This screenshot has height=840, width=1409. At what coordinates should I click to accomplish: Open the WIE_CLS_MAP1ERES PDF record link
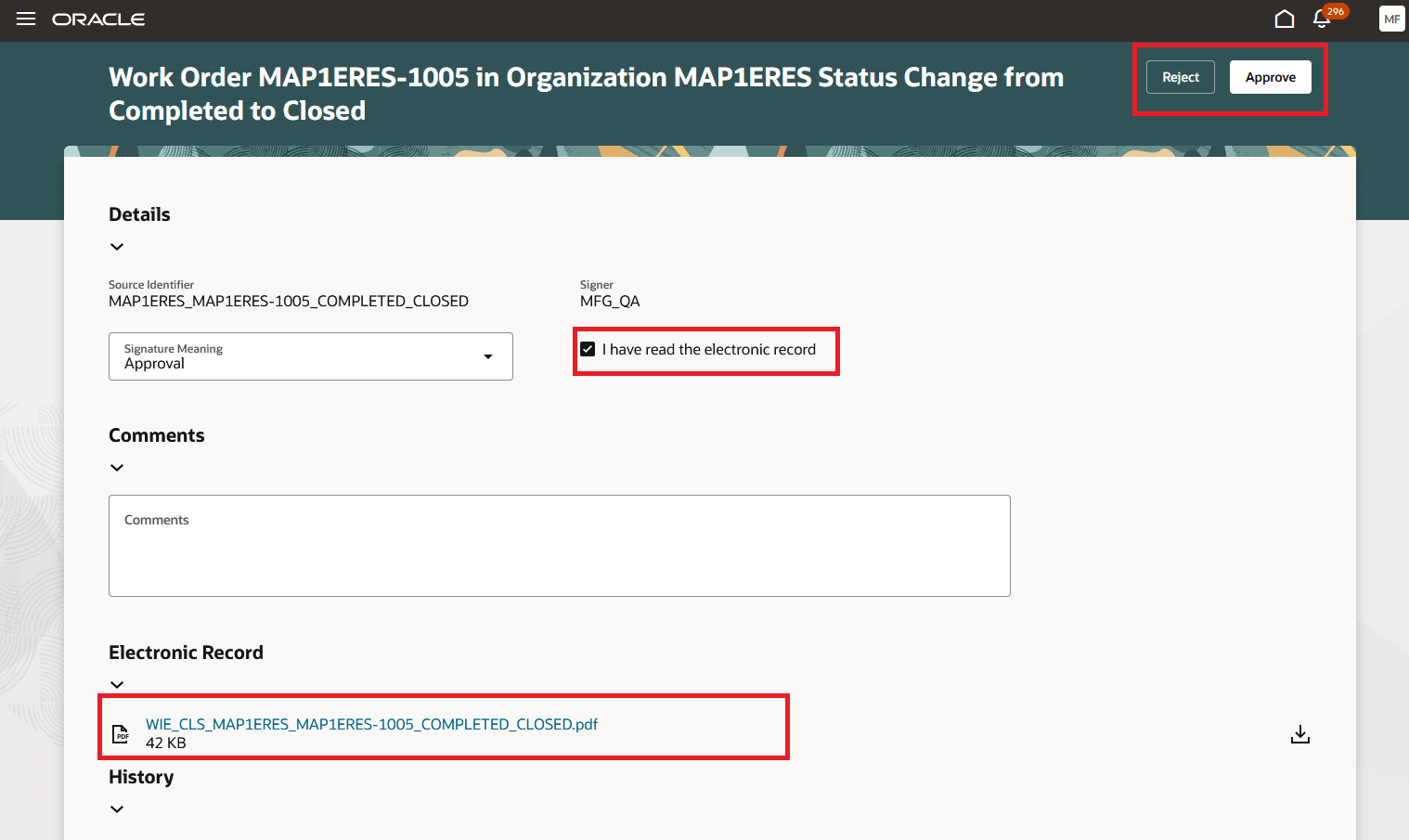(371, 724)
